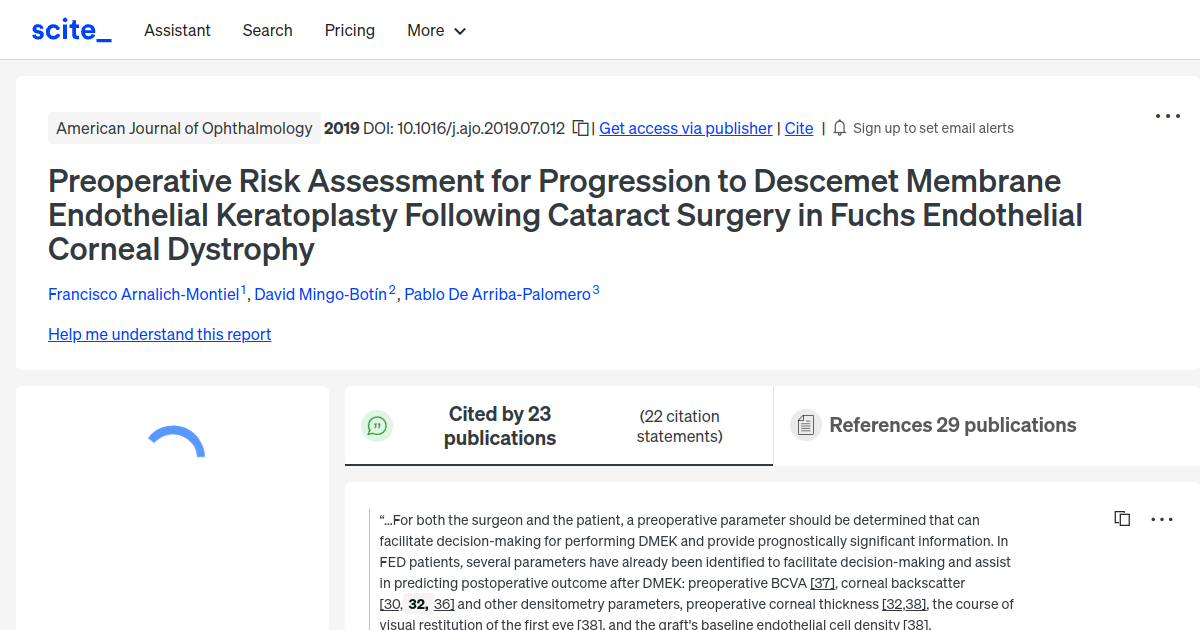Open author Francisco Arnalich-Montiel's profile
This screenshot has height=630, width=1200.
coord(144,294)
